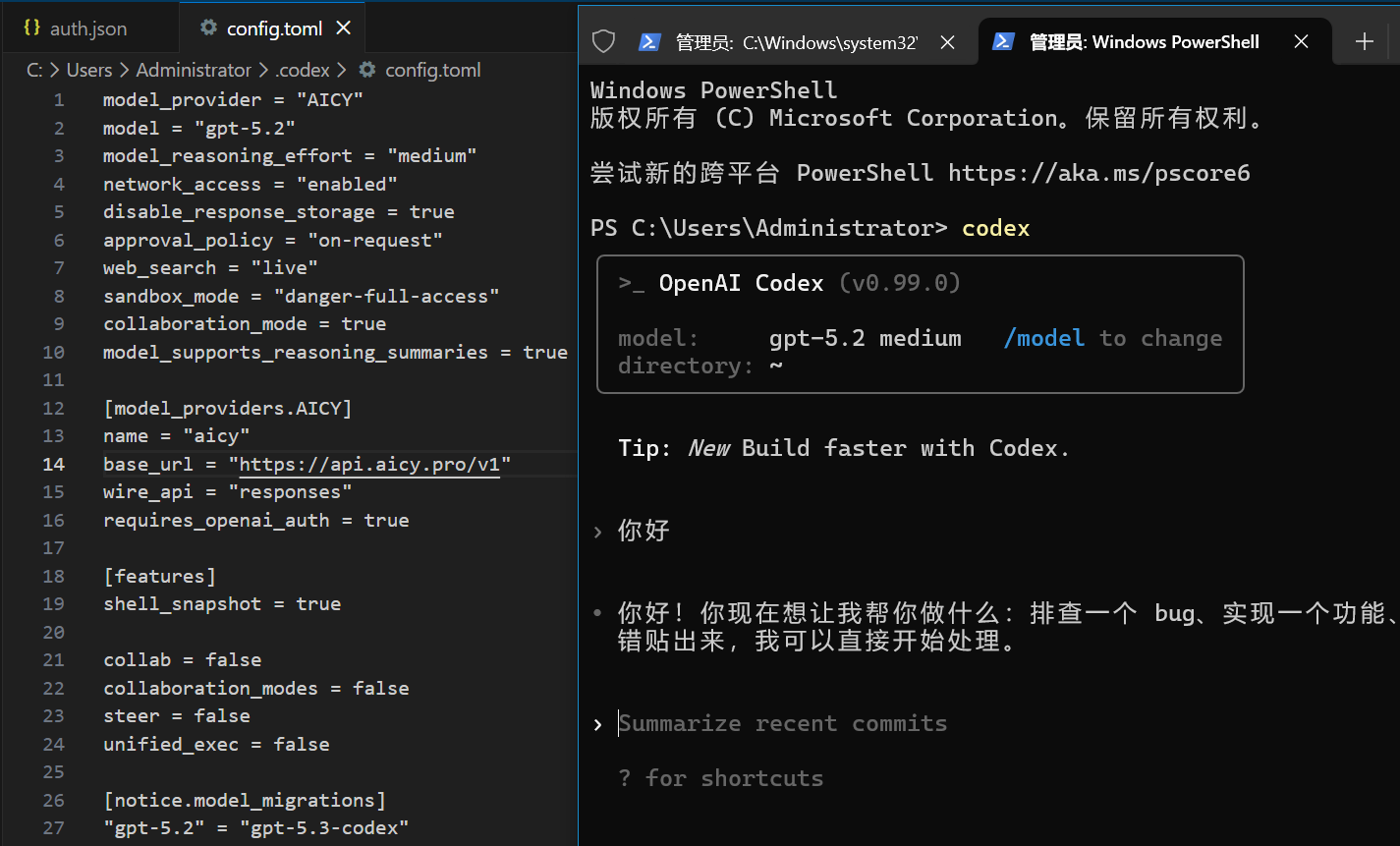Click the /model command text in Codex banner
The width and height of the screenshot is (1400, 846).
[1043, 338]
